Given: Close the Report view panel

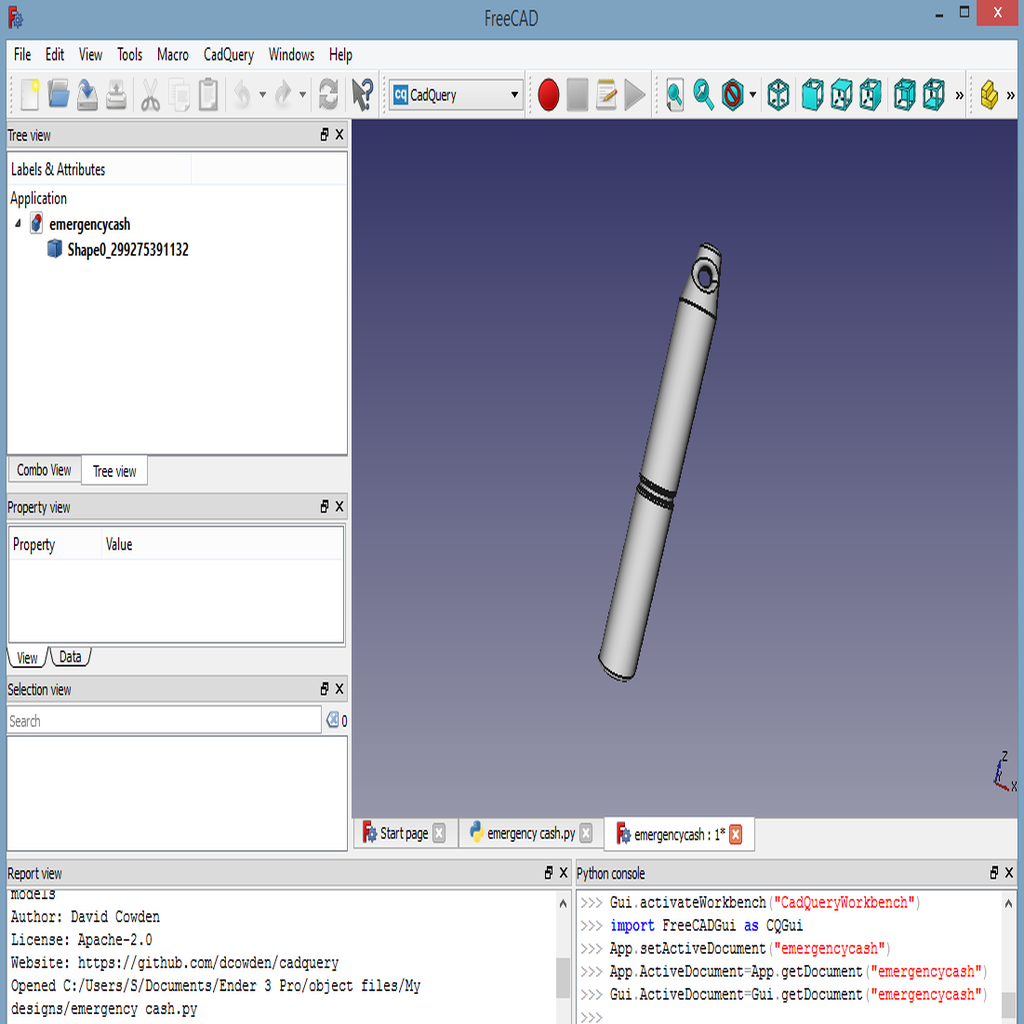Looking at the screenshot, I should [x=564, y=872].
